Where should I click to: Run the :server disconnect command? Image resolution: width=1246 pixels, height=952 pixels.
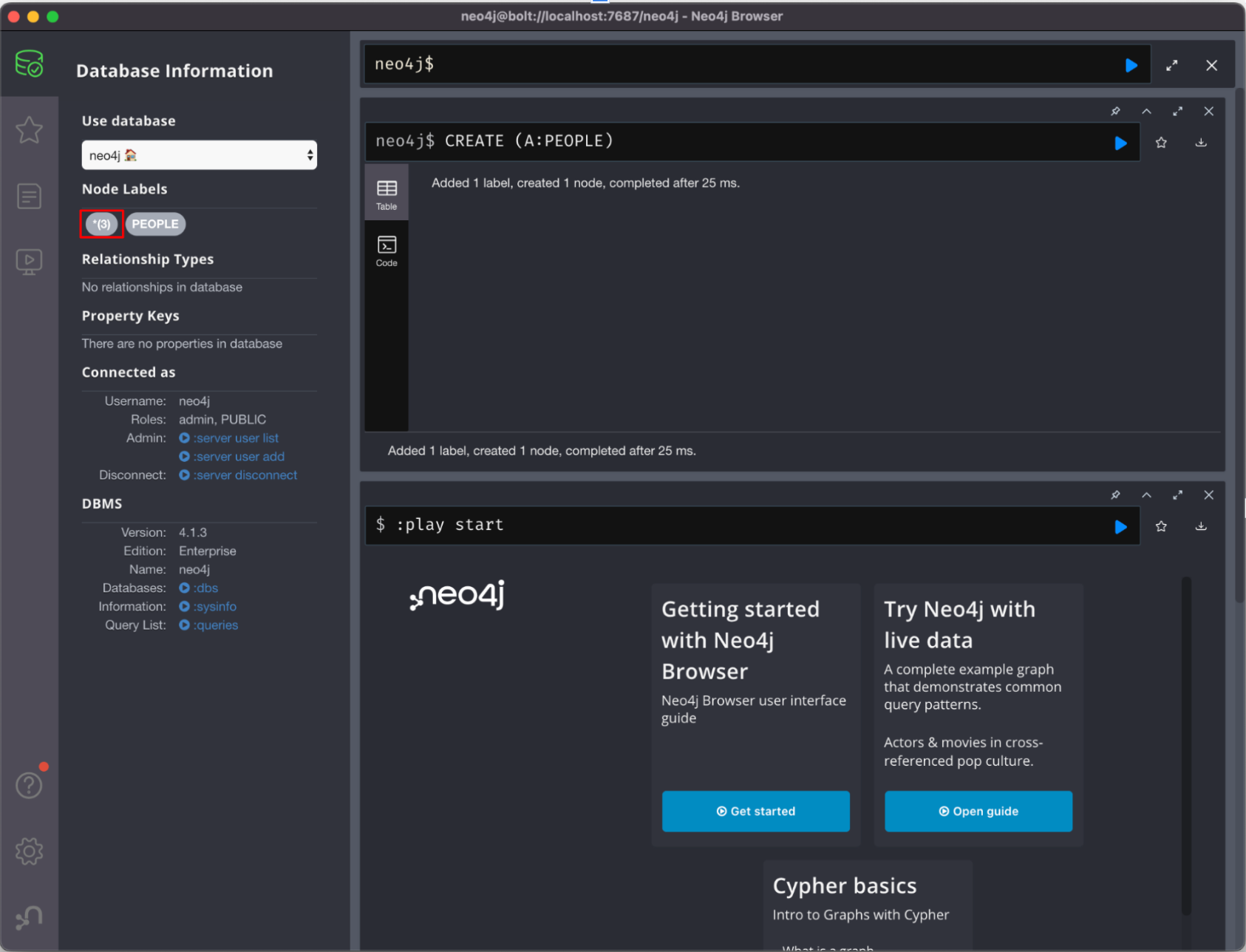point(238,475)
